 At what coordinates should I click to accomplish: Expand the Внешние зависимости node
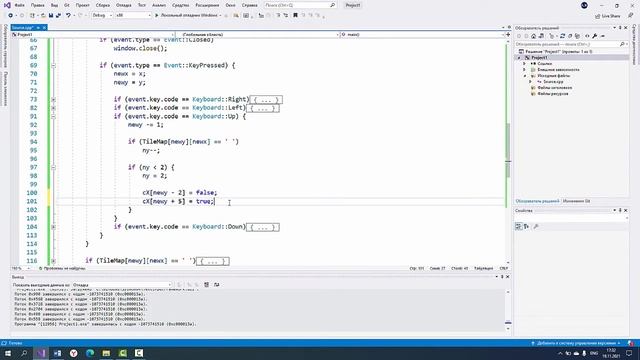(x=524, y=70)
